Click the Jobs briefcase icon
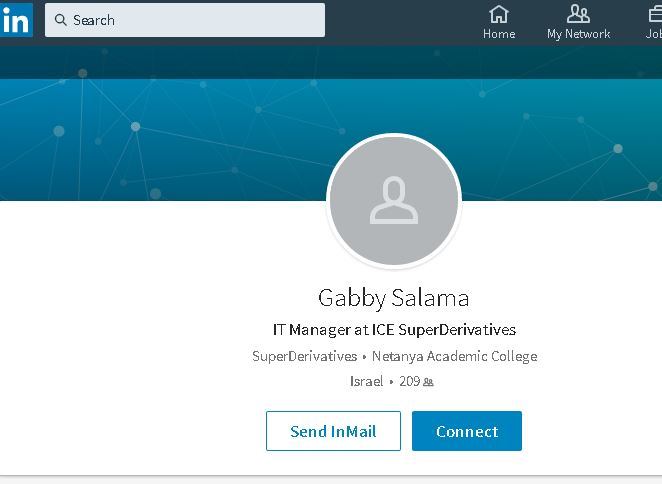This screenshot has width=662, height=484. pos(655,14)
